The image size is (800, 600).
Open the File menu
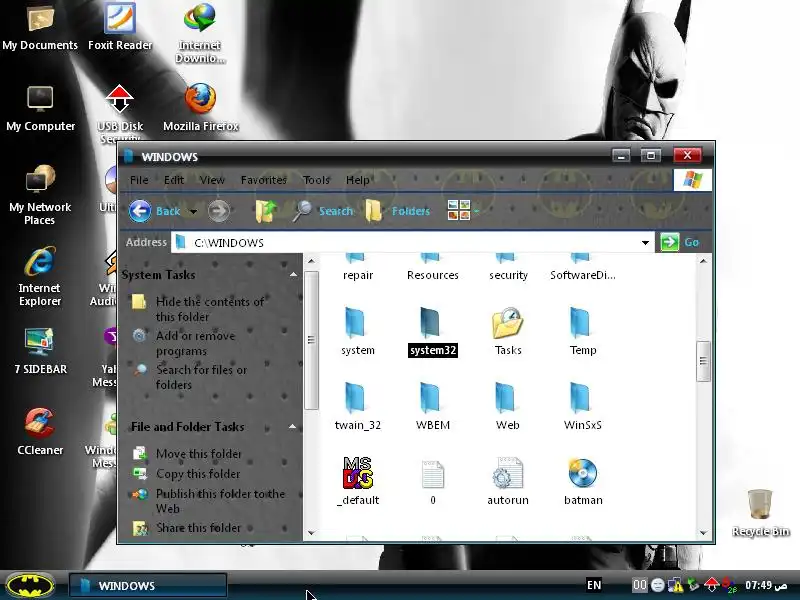point(139,180)
